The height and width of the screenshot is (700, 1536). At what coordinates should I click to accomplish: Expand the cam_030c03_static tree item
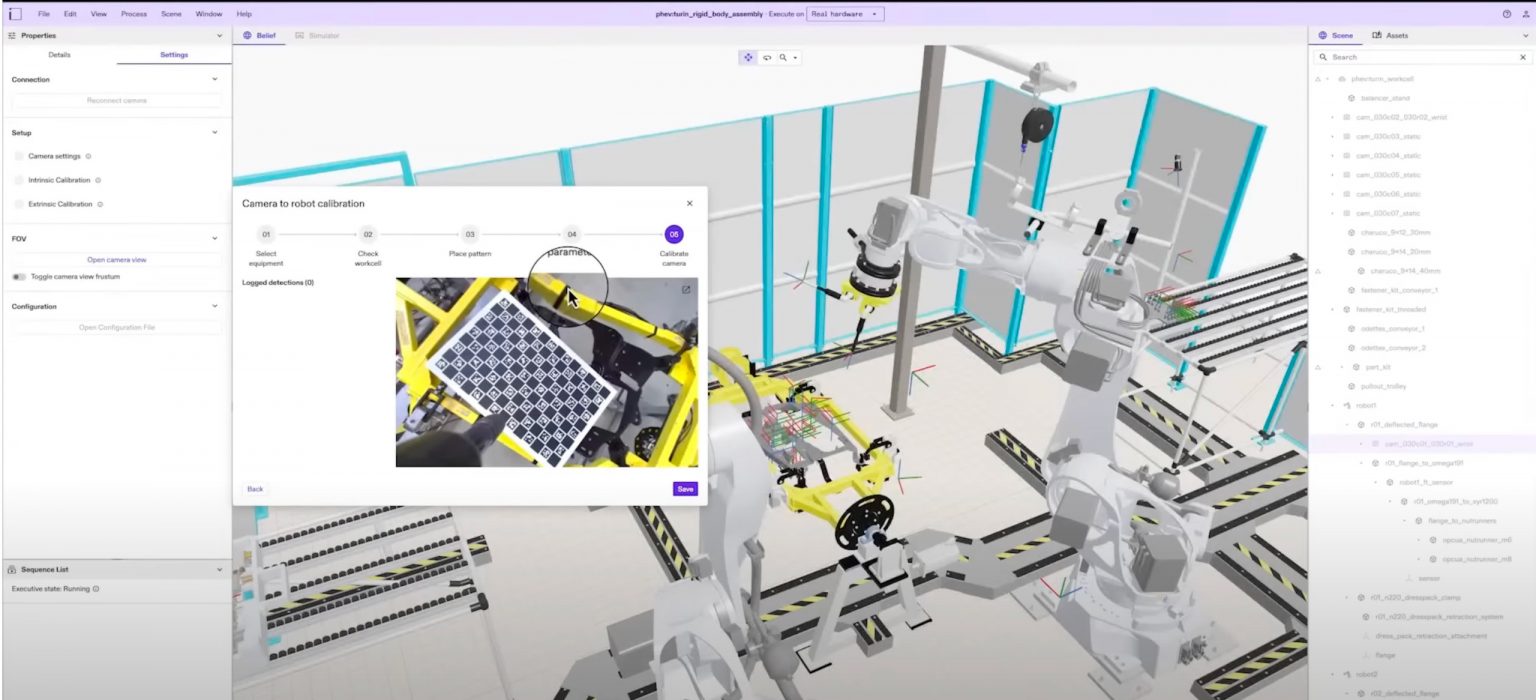pyautogui.click(x=1331, y=136)
